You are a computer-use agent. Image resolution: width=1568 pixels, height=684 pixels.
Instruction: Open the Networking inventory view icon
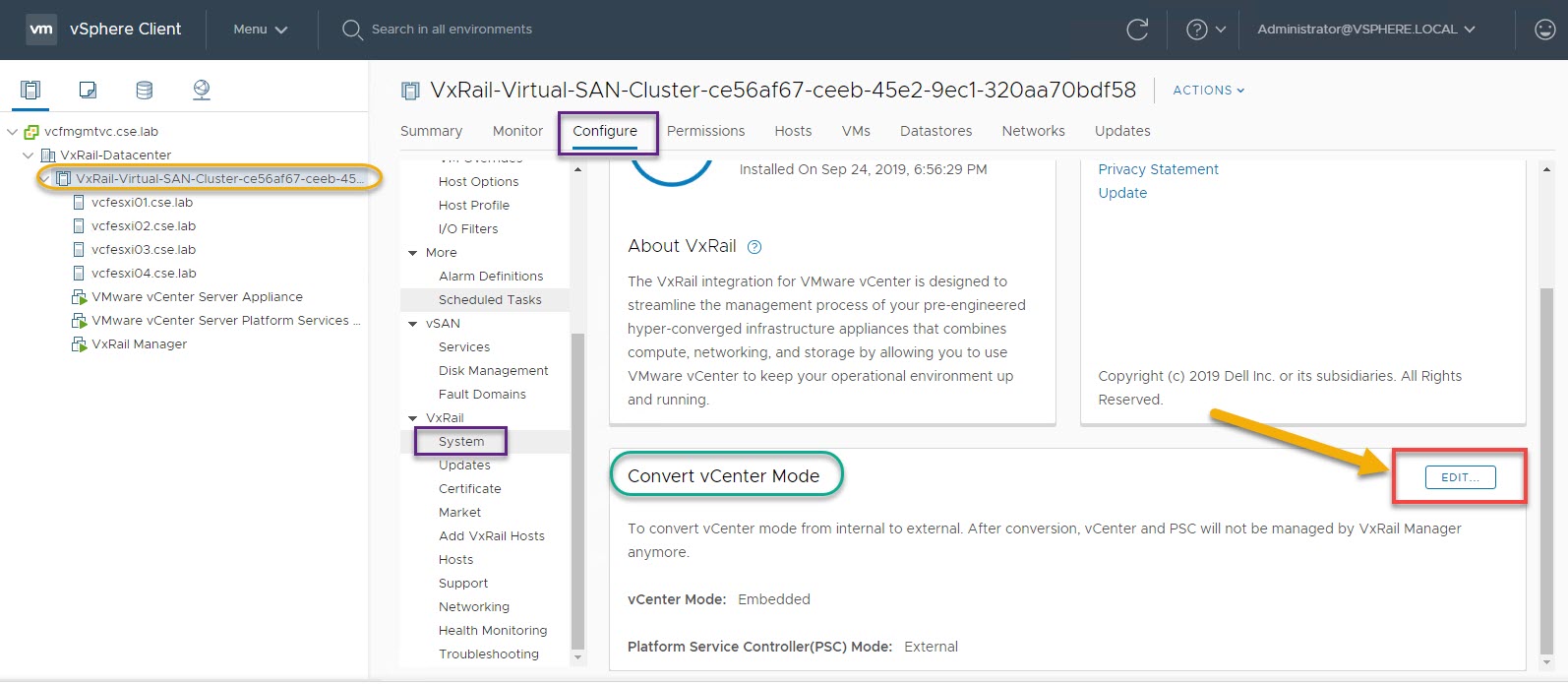(x=201, y=91)
